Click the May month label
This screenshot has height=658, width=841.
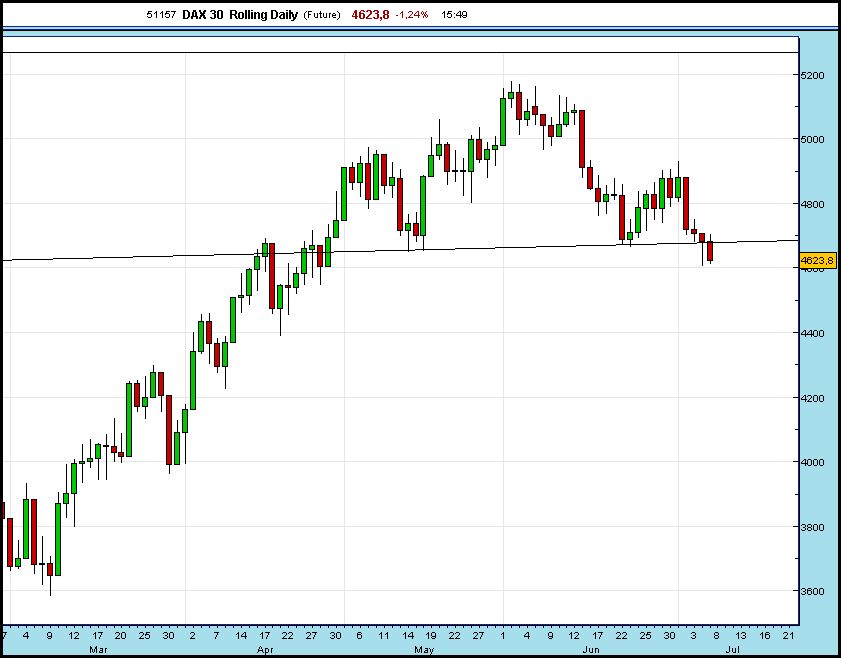tap(424, 649)
